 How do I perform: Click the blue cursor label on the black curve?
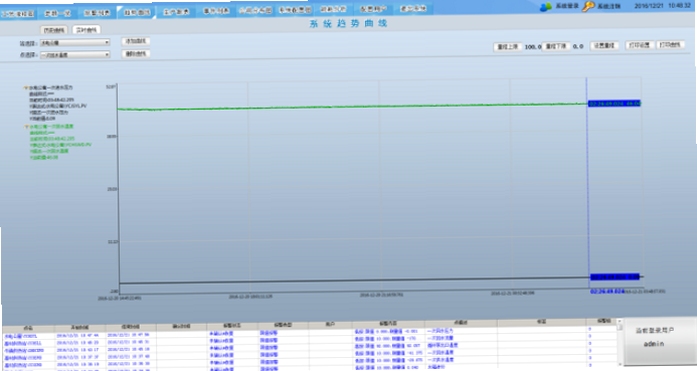(x=615, y=277)
